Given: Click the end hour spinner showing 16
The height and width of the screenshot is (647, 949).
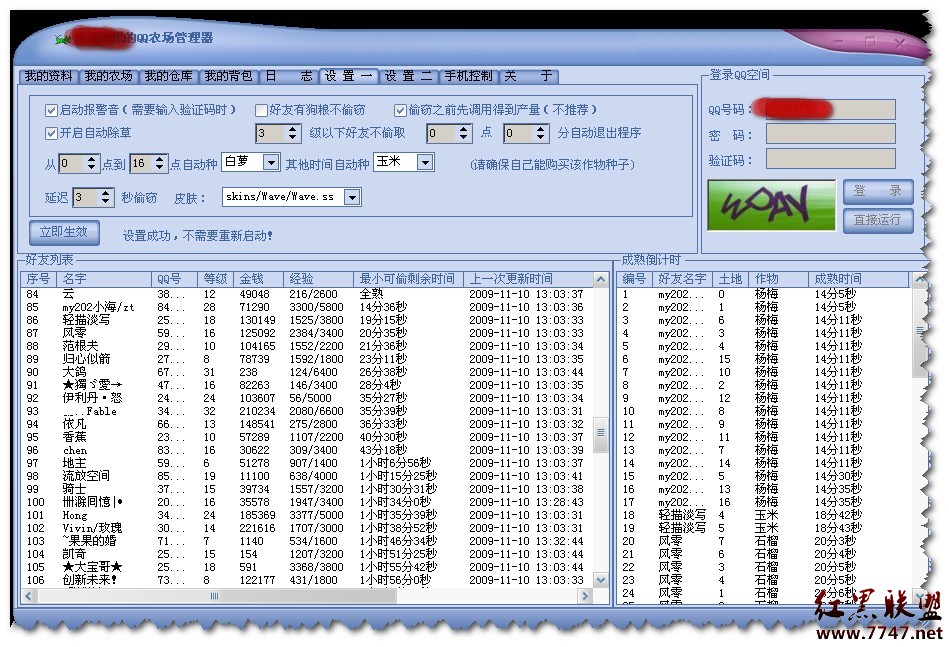Looking at the screenshot, I should point(148,163).
